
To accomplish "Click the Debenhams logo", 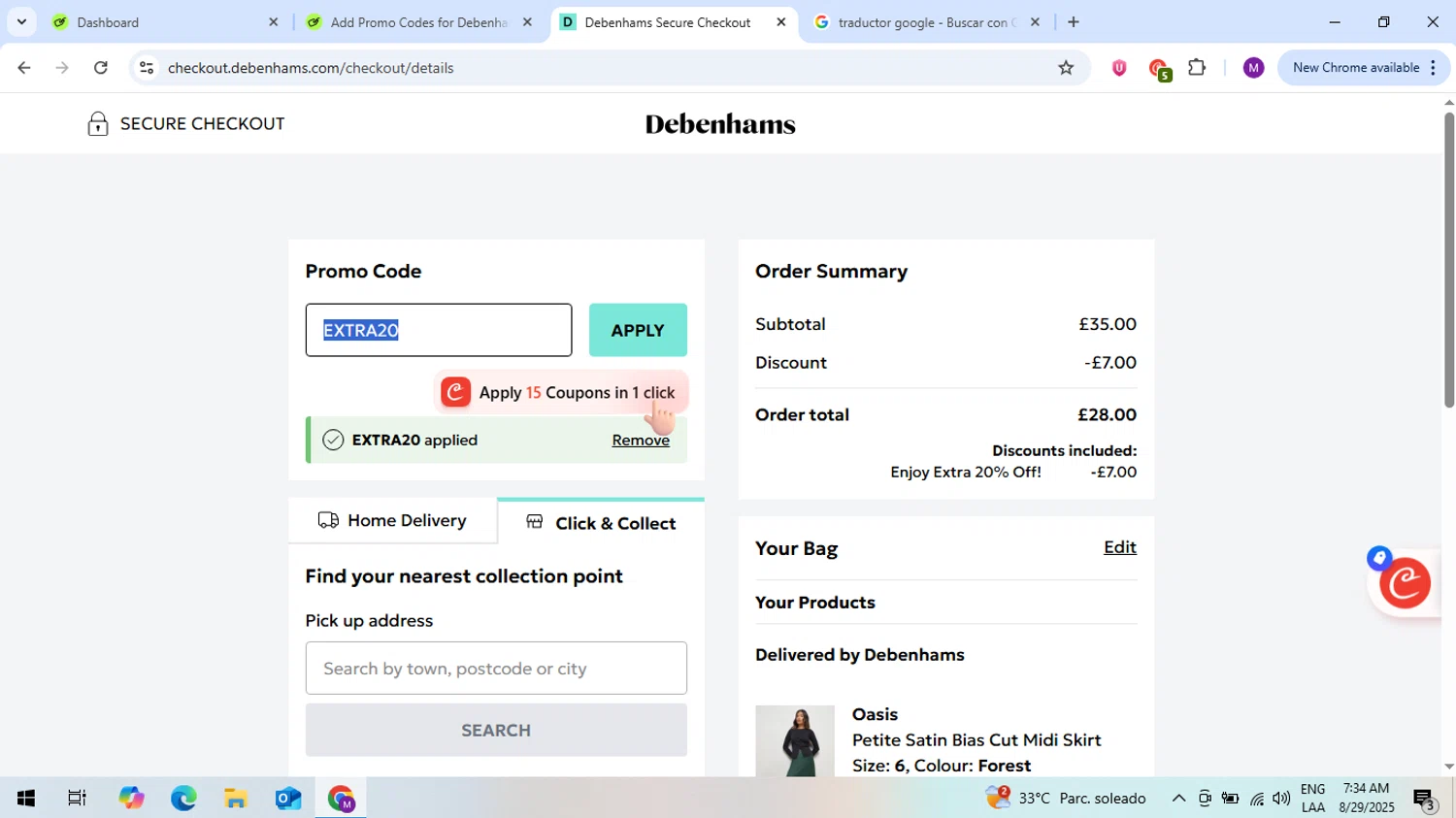I will tap(720, 124).
